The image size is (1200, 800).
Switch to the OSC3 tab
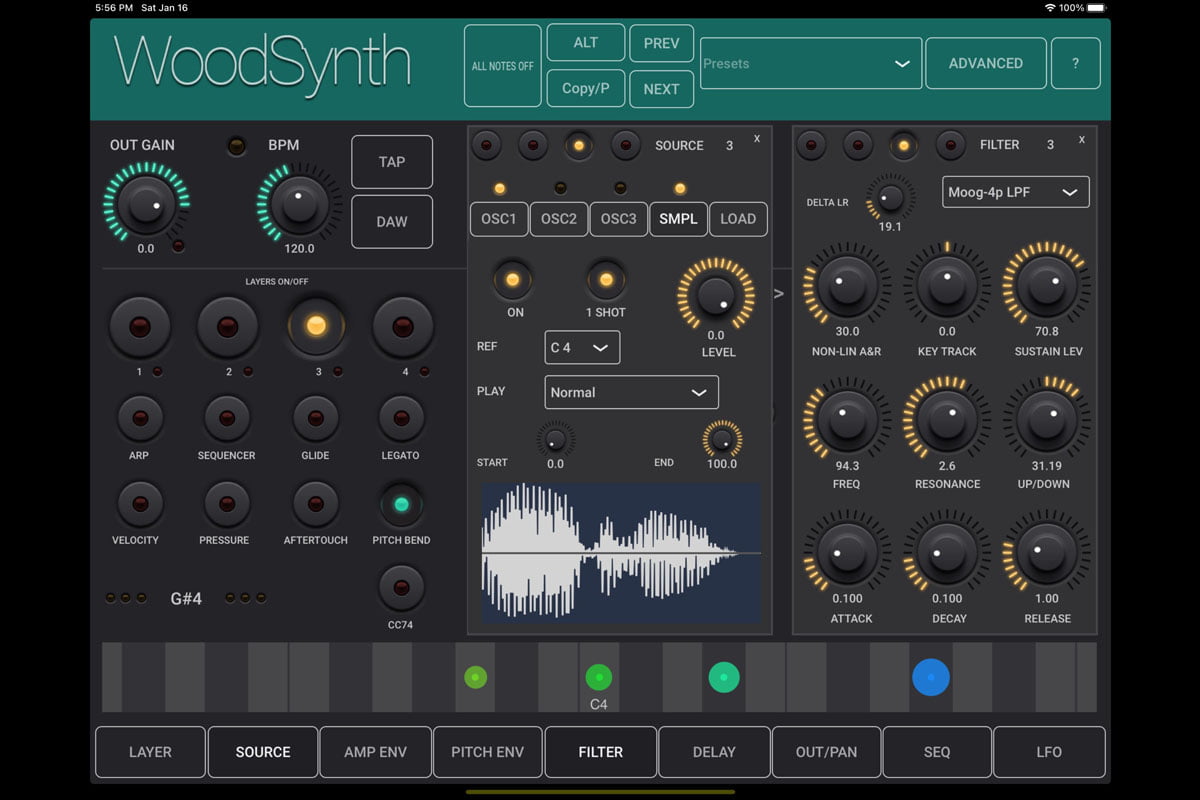(x=619, y=219)
